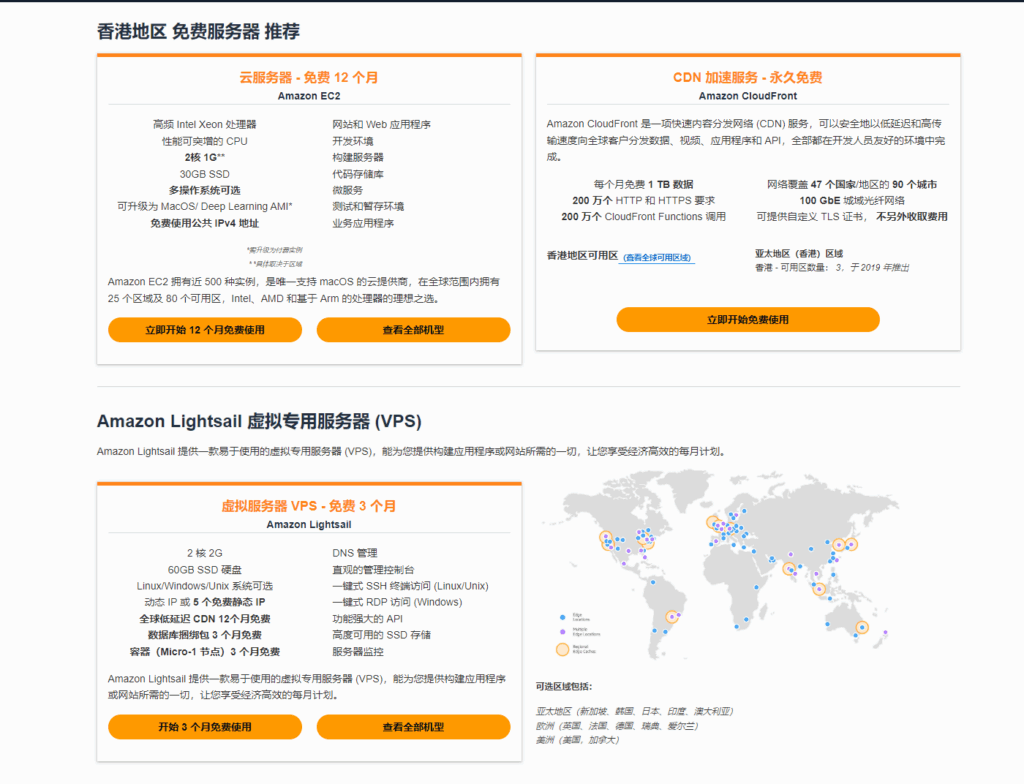Click 动态 IP 或 5 个免费静态 IP
Screen dimensions: 1024x784
204,602
